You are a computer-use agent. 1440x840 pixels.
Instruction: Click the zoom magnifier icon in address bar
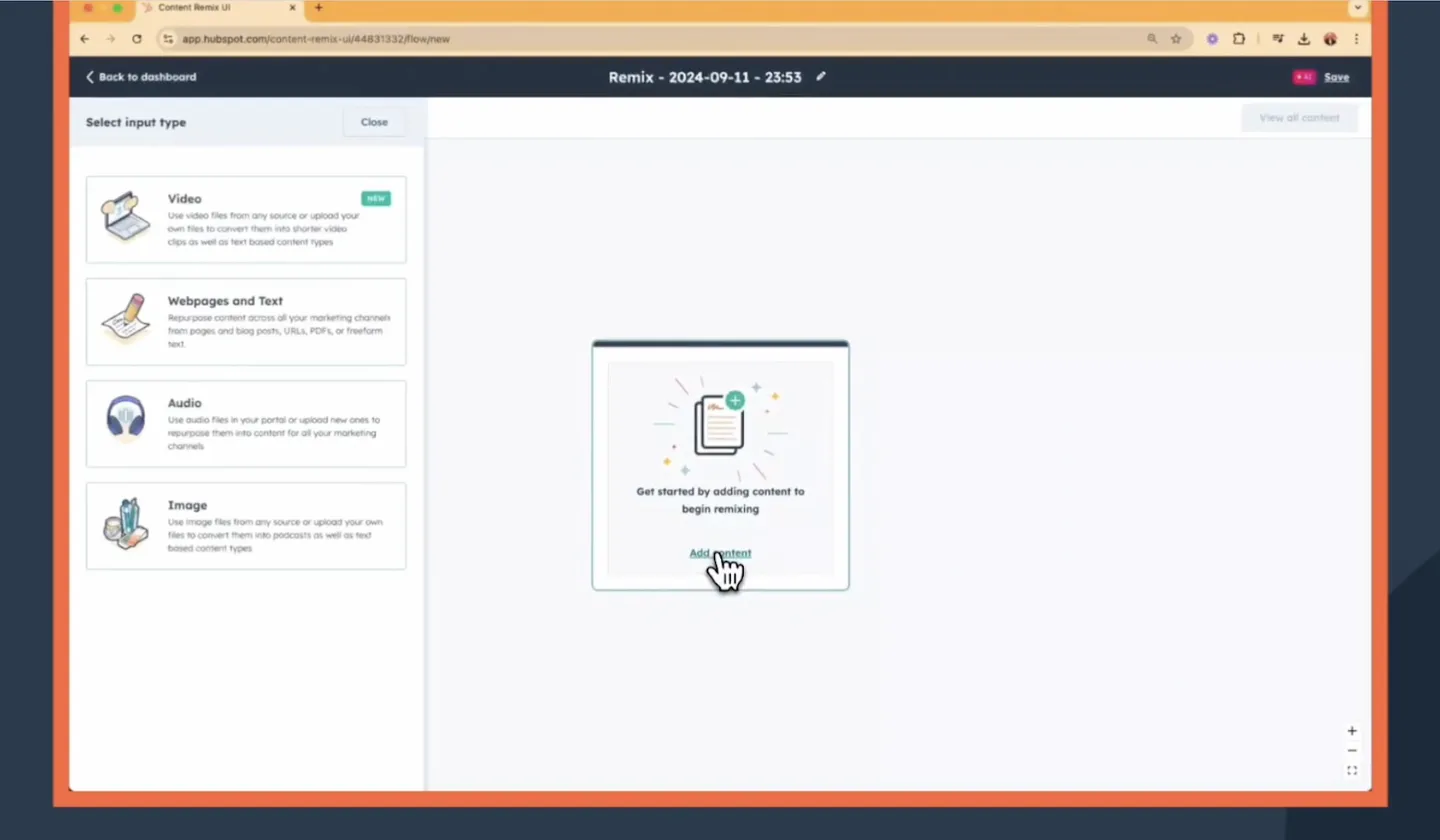[1152, 39]
